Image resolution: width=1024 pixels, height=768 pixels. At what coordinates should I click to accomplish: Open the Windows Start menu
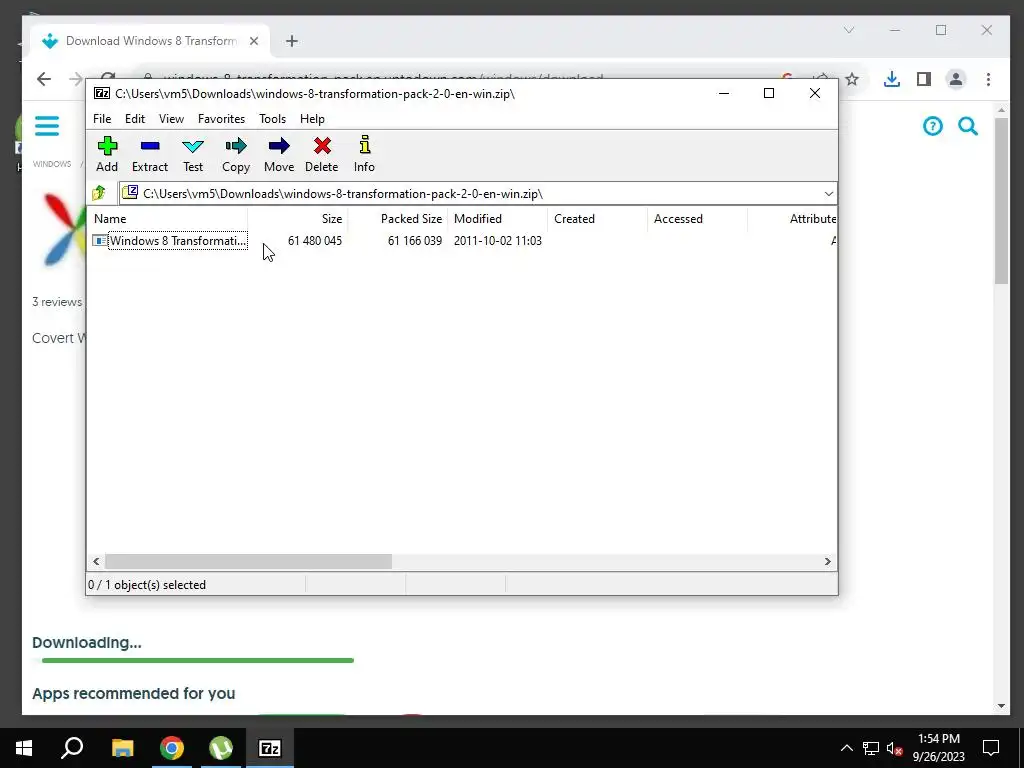pyautogui.click(x=24, y=748)
